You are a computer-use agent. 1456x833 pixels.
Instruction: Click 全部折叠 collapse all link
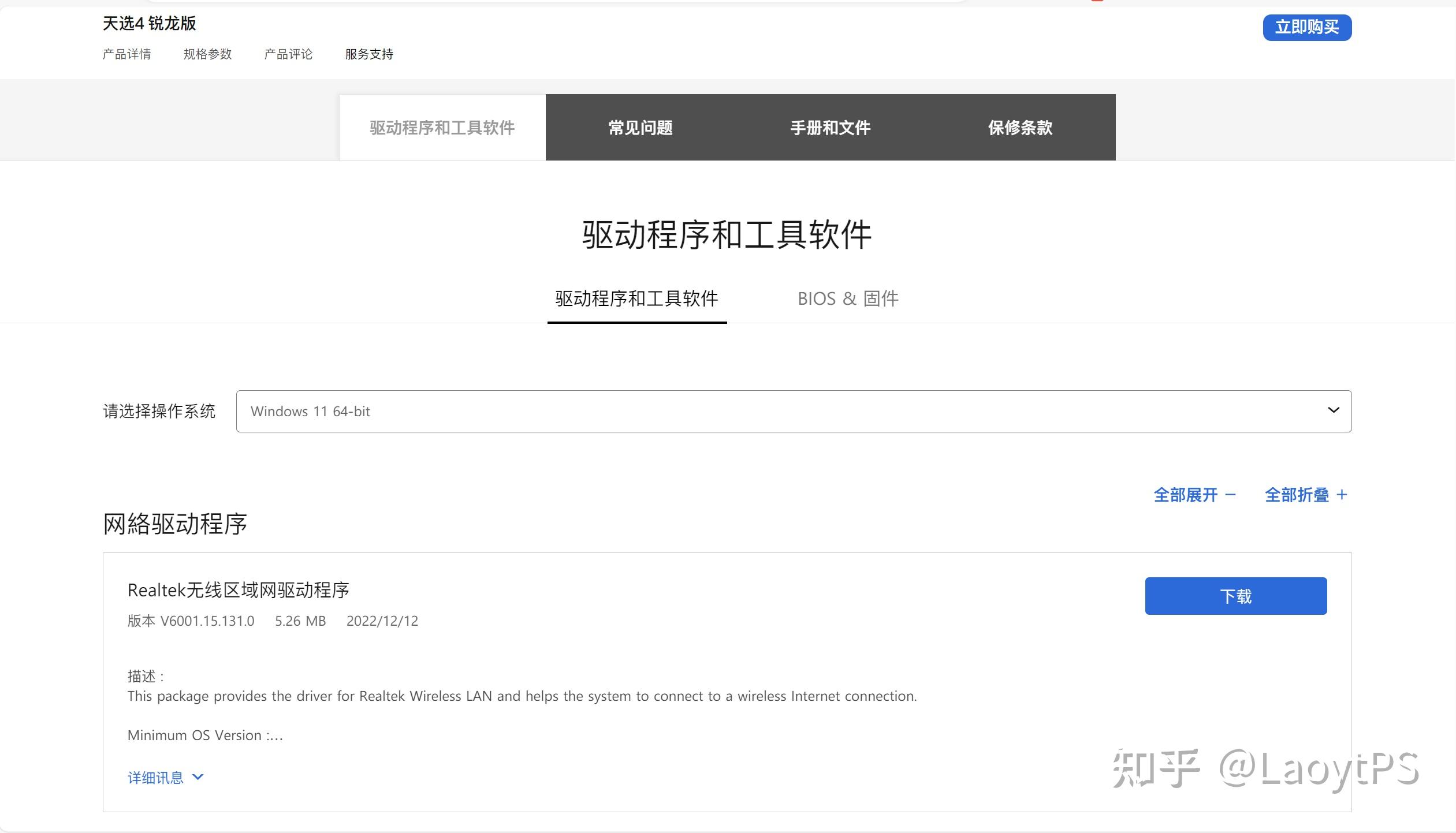(x=1305, y=495)
